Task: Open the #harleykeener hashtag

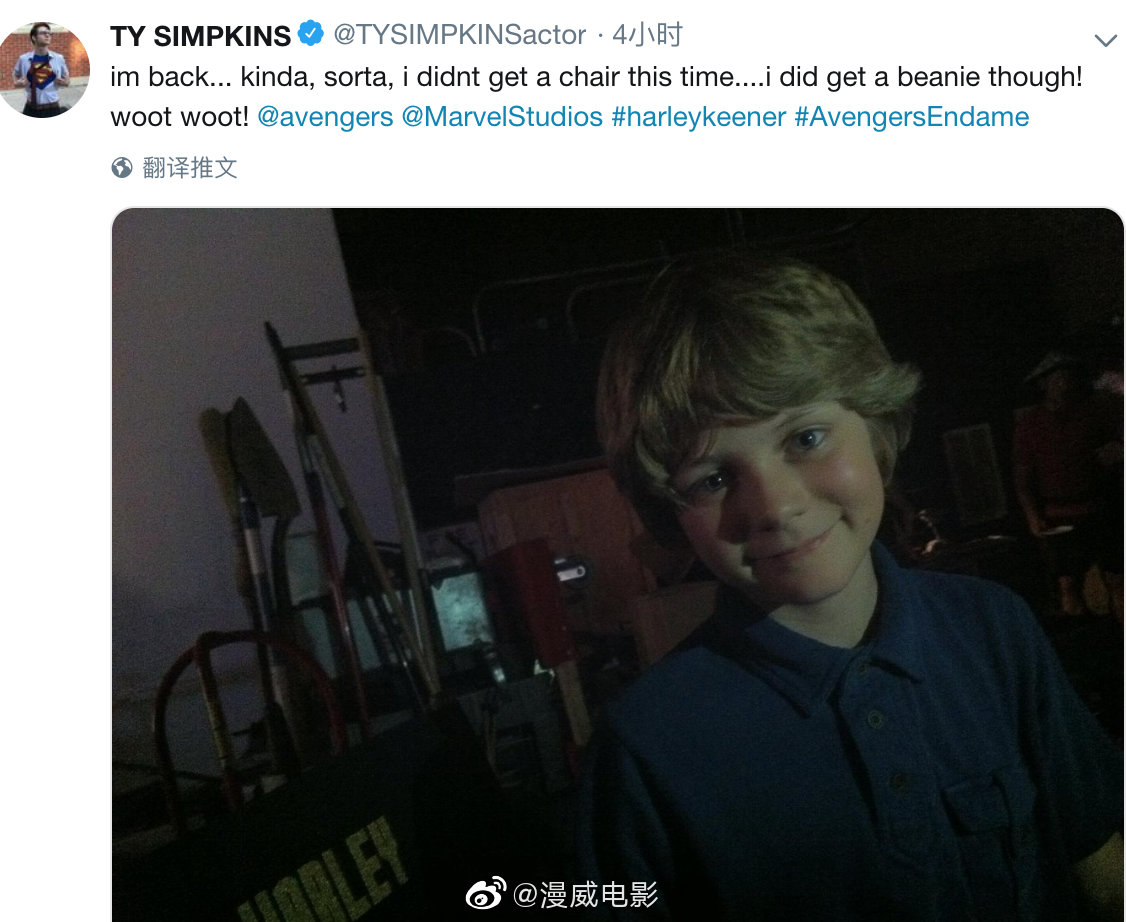Action: tap(699, 116)
